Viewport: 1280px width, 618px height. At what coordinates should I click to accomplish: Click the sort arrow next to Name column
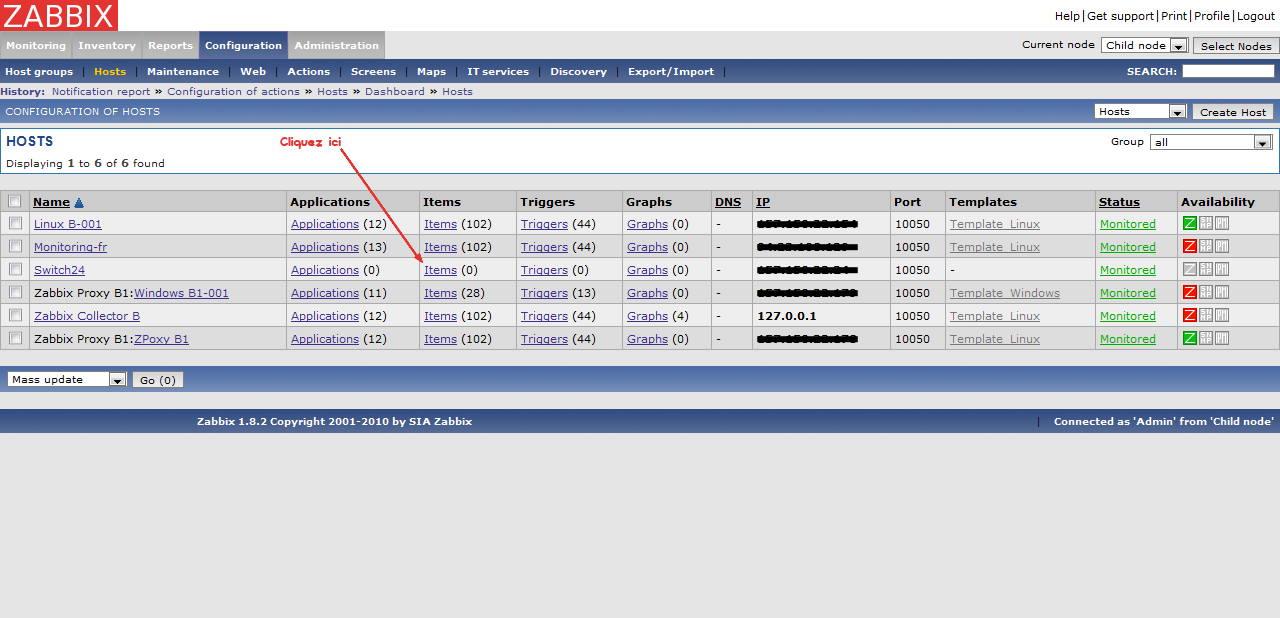pyautogui.click(x=79, y=202)
